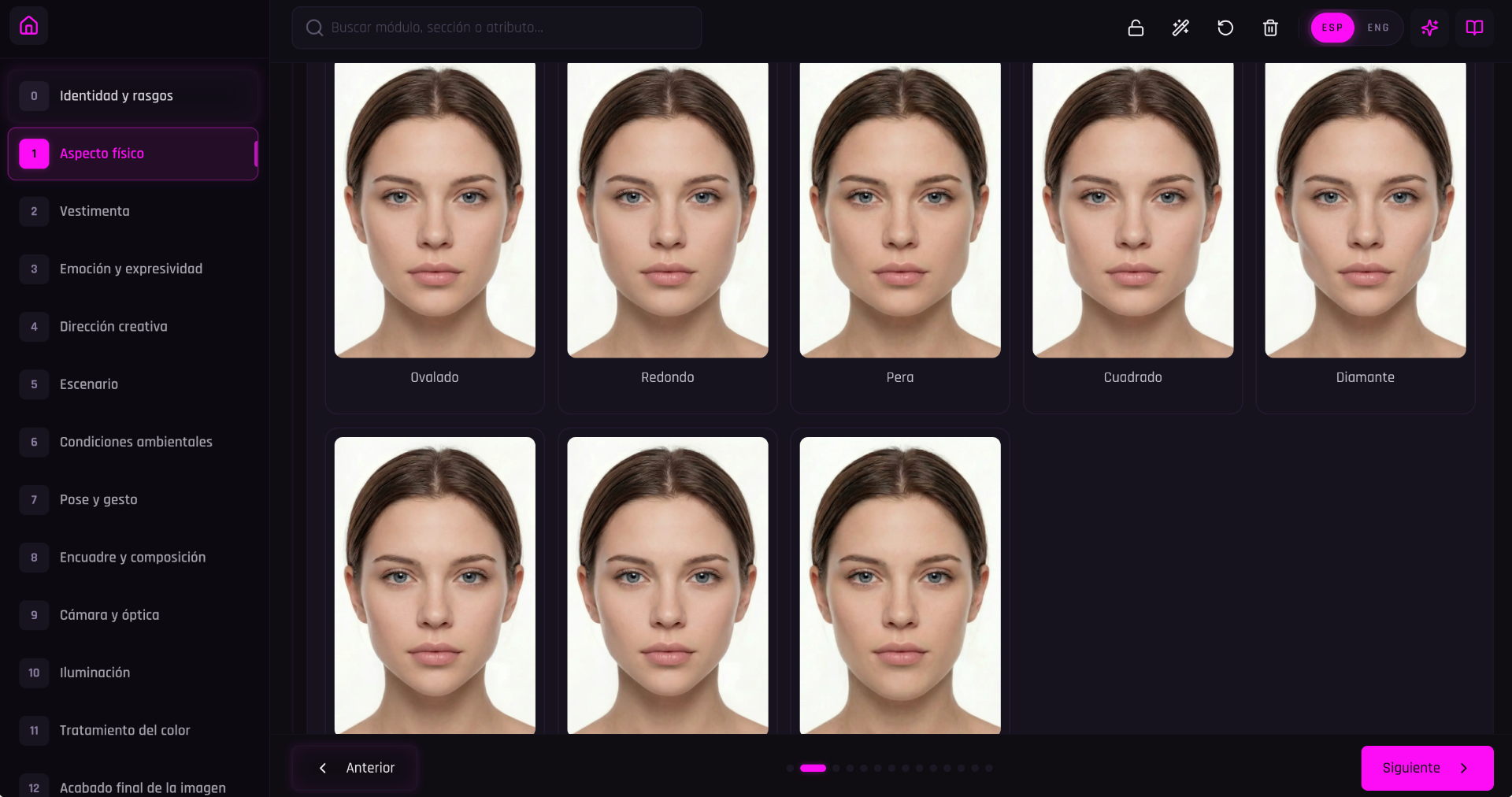1512x797 pixels.
Task: Click the number 10 sidebar badge
Action: [x=34, y=673]
